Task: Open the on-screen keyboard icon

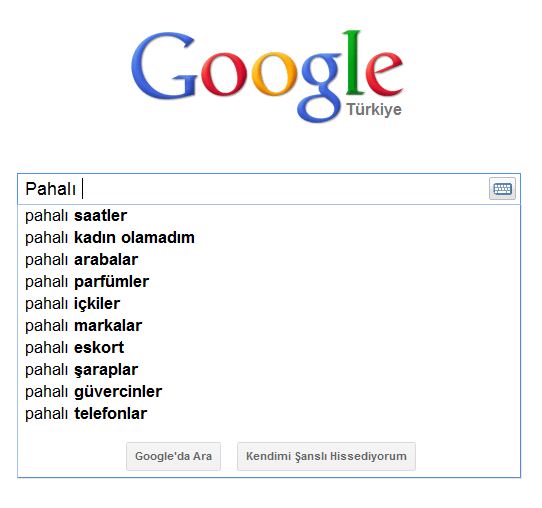Action: [x=502, y=189]
